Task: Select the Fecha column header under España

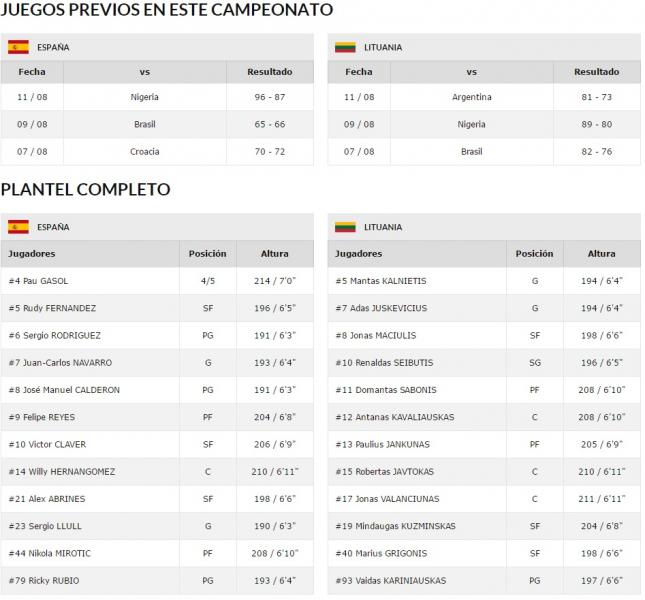Action: tap(32, 72)
